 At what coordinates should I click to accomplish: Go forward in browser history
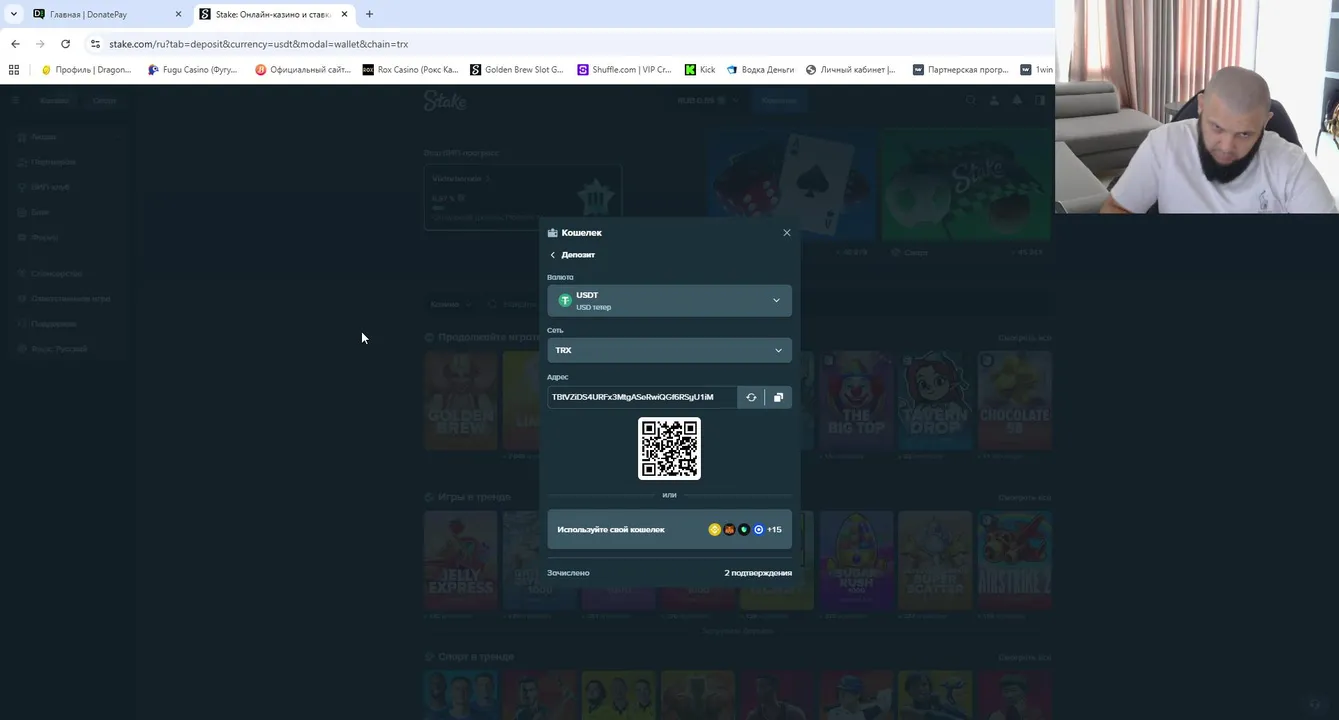[x=40, y=44]
